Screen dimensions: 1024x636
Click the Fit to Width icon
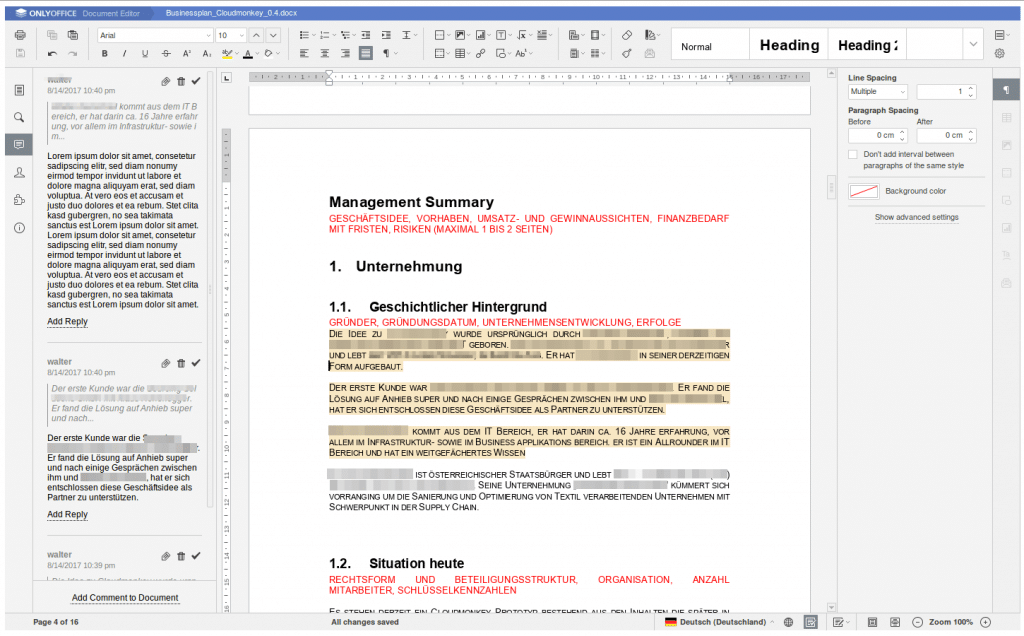pos(895,622)
